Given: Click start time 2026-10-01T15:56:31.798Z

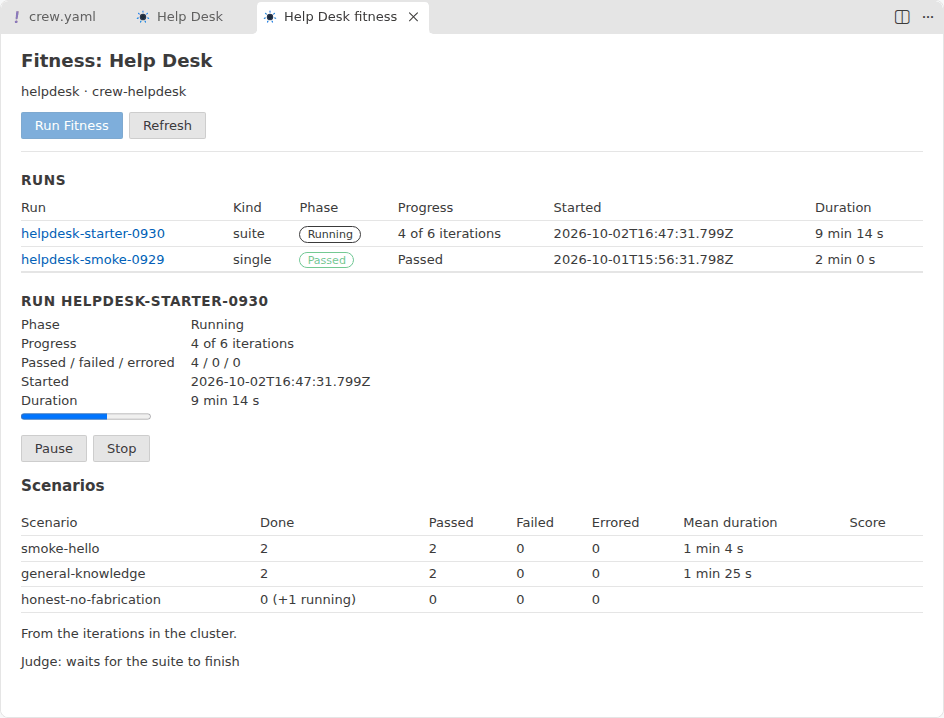Looking at the screenshot, I should pyautogui.click(x=643, y=259).
